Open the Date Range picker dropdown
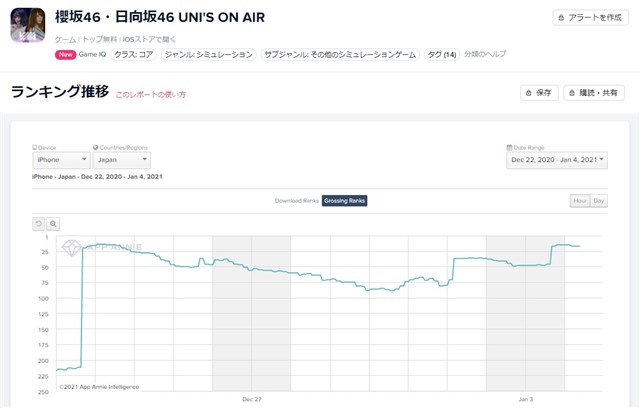 [557, 160]
